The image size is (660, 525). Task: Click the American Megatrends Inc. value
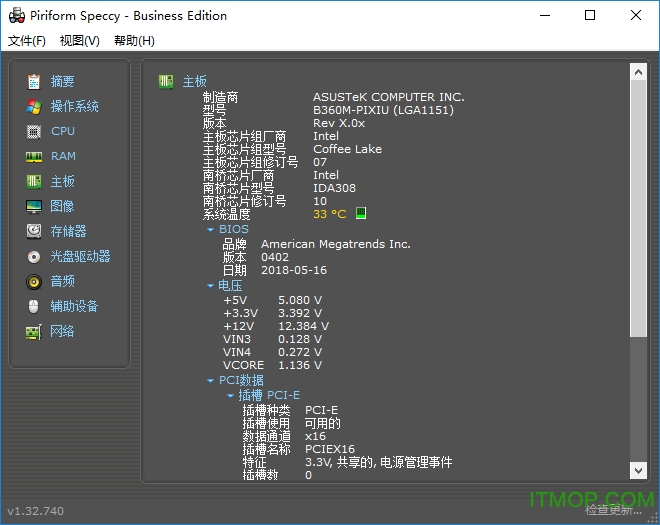pyautogui.click(x=336, y=244)
